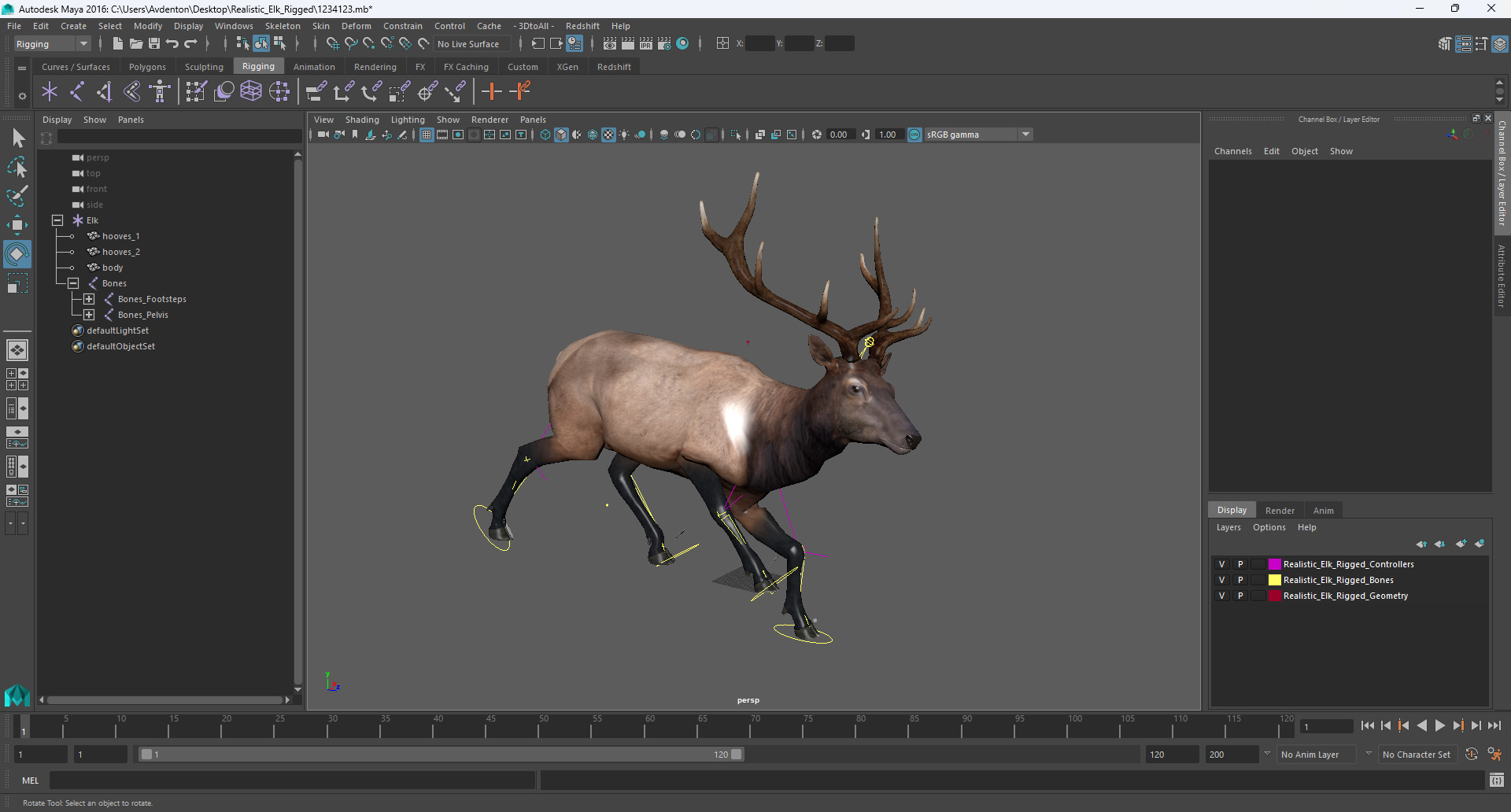The width and height of the screenshot is (1511, 812).
Task: Toggle visibility of Realistic_Elk_Rigged_Bones layer
Action: point(1221,580)
